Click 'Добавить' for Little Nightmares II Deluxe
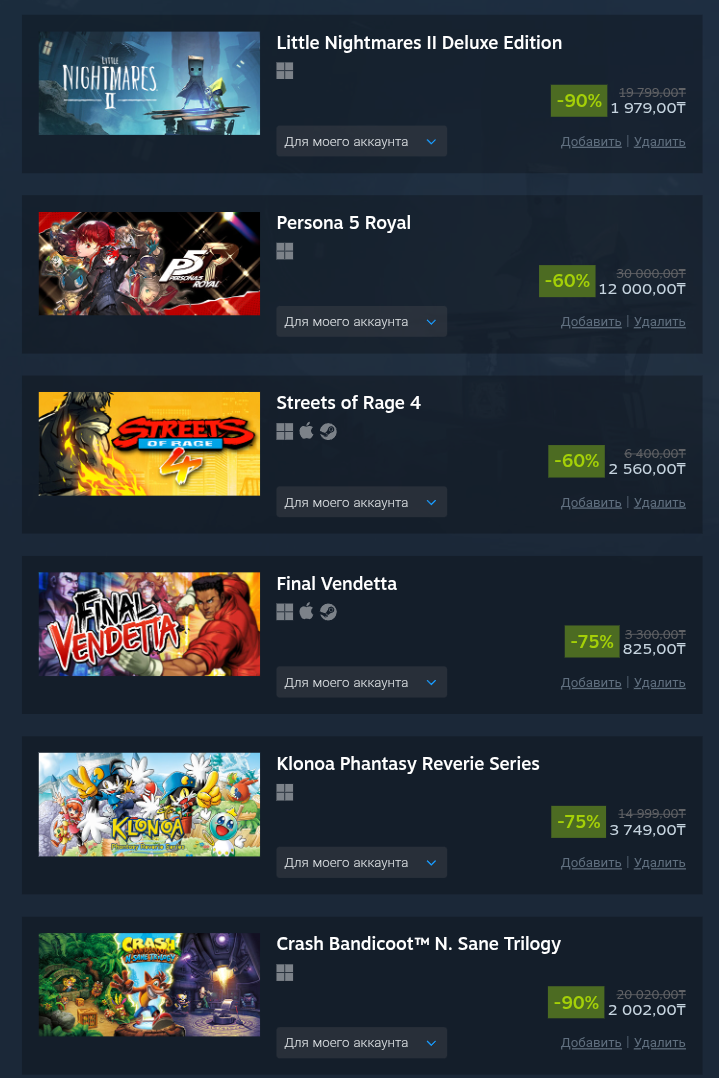The width and height of the screenshot is (719, 1078). tap(591, 142)
